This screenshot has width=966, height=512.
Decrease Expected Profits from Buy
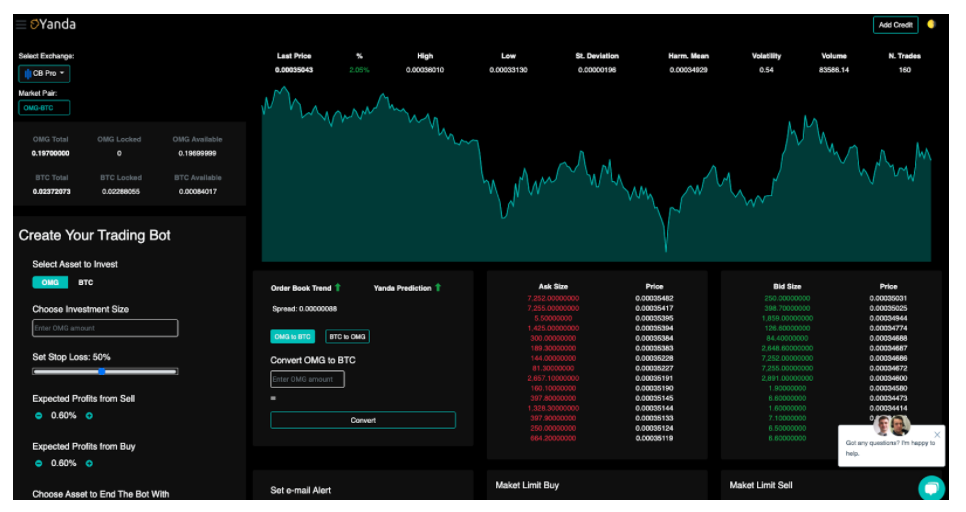38,463
